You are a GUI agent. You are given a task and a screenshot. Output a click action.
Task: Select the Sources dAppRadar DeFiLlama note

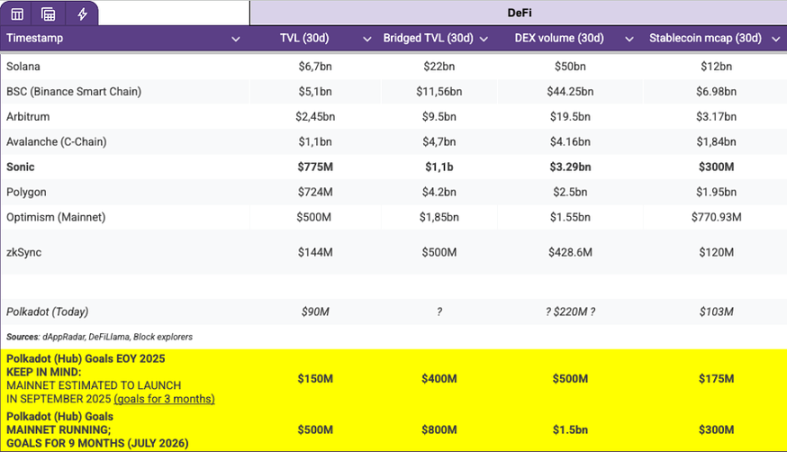point(99,337)
